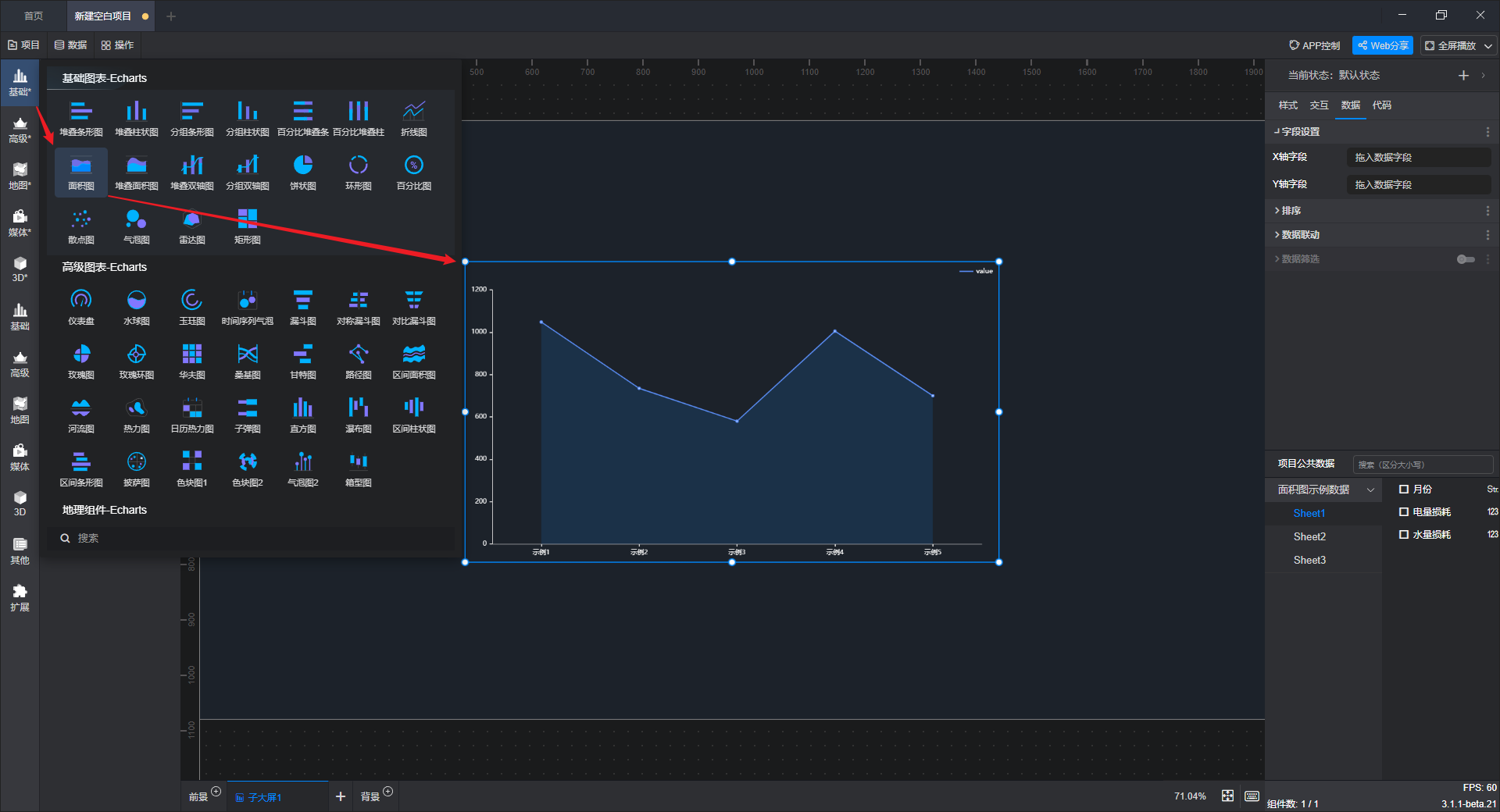Switch to the 代码 tab
Image resolution: width=1500 pixels, height=812 pixels.
tap(1381, 105)
